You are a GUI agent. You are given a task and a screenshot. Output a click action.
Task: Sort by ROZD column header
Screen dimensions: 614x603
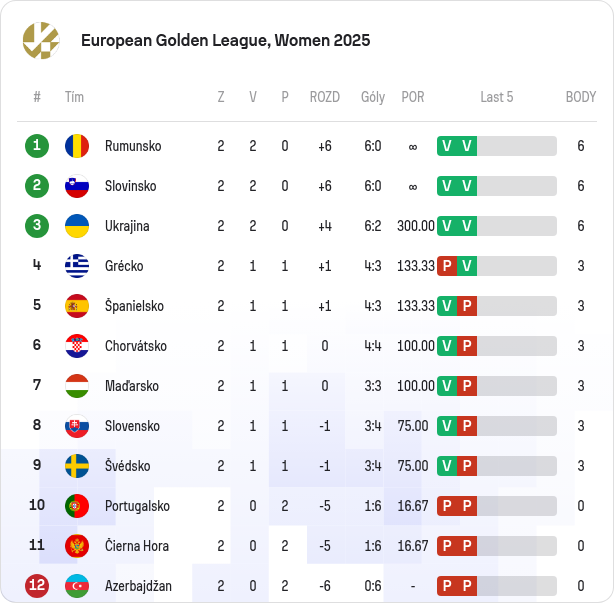325,97
